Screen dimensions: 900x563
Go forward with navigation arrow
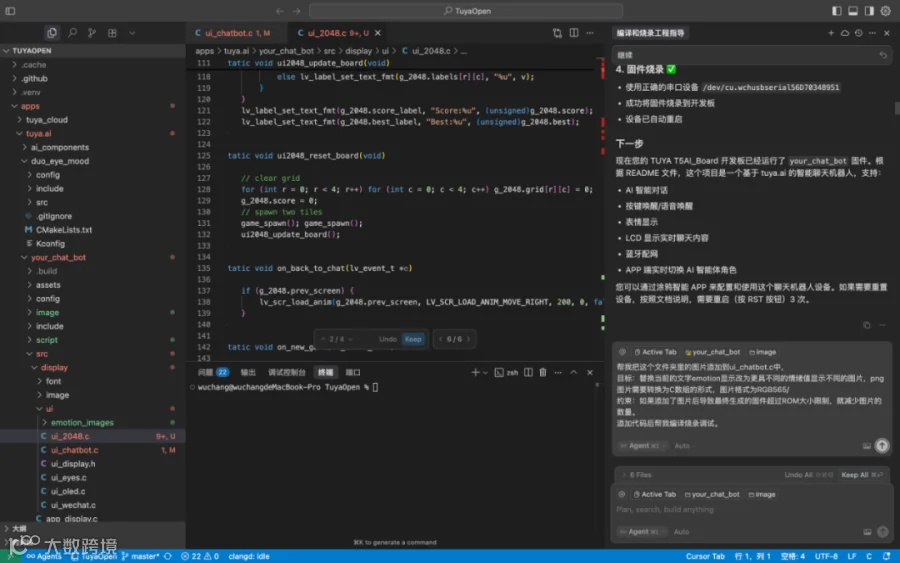(x=296, y=11)
